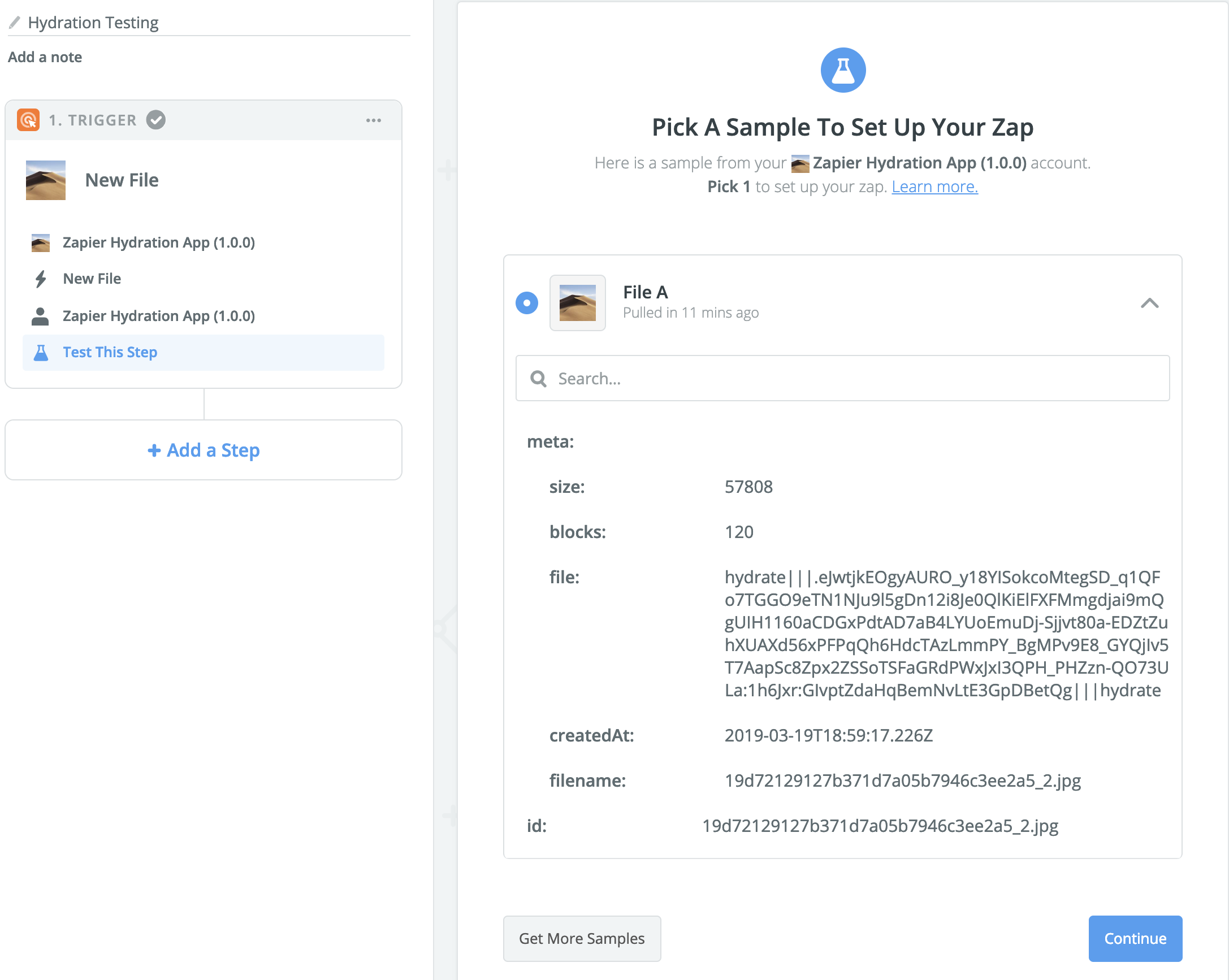Click the orange trigger app icon
This screenshot has height=980, width=1229.
pyautogui.click(x=28, y=120)
